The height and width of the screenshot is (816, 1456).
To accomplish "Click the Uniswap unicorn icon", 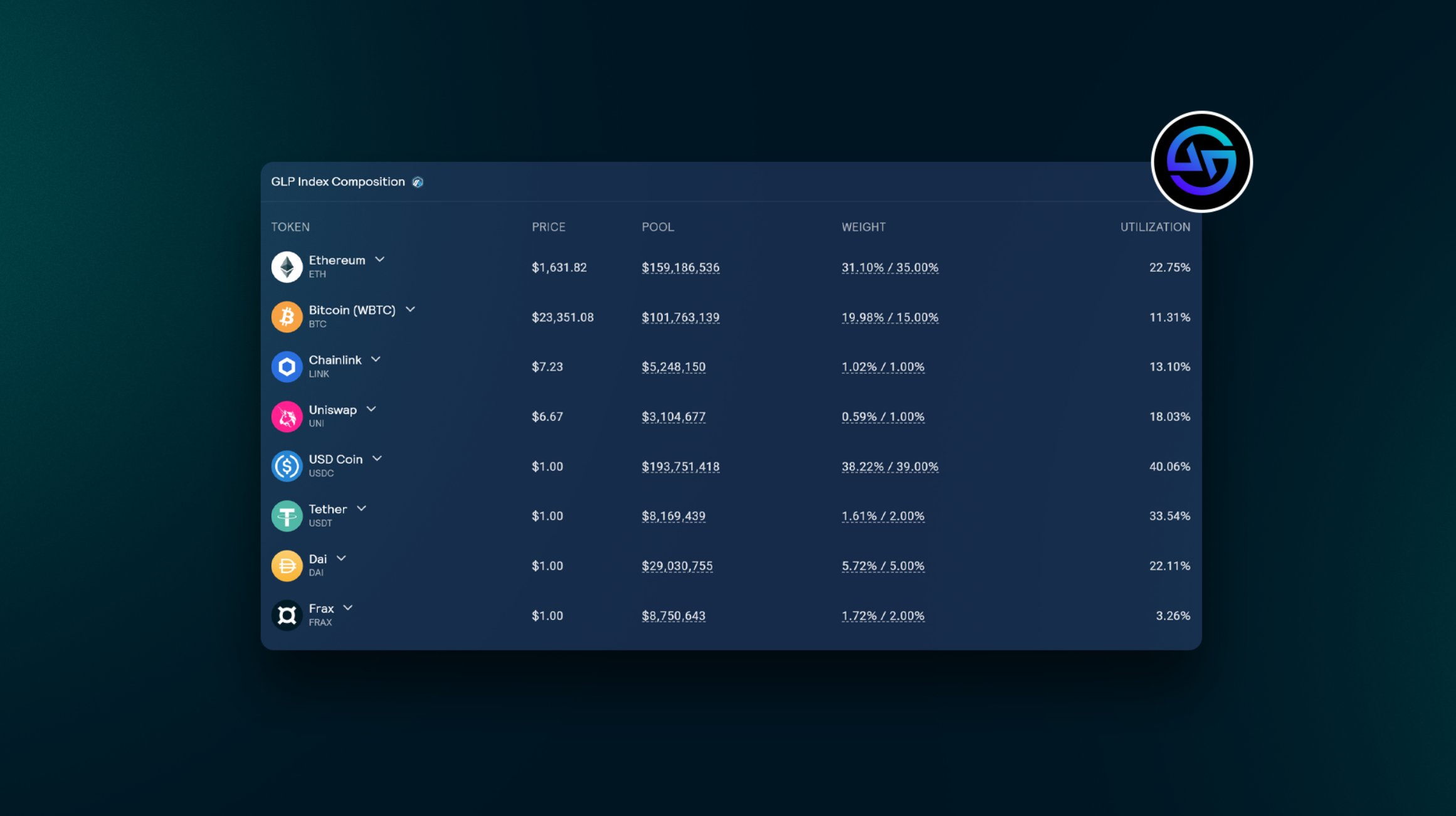I will tap(287, 416).
